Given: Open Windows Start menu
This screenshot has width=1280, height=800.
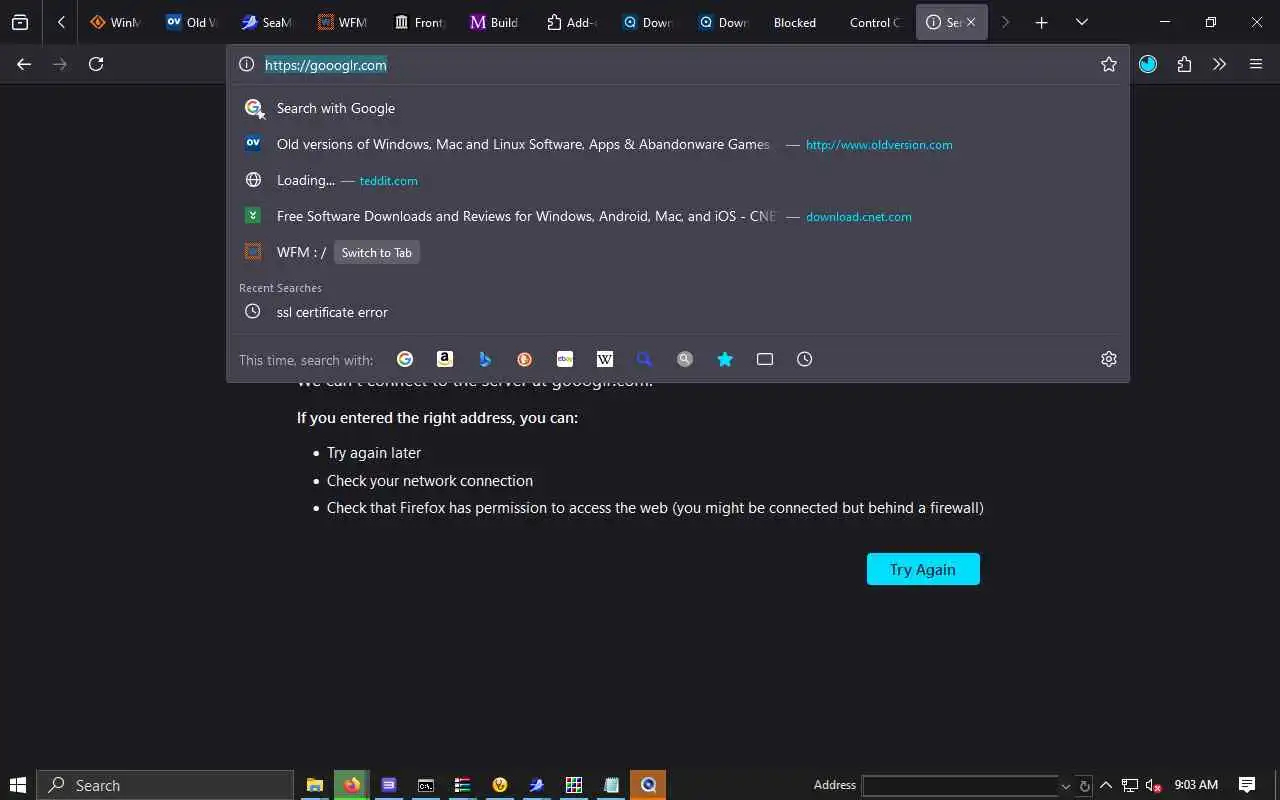Looking at the screenshot, I should (17, 785).
